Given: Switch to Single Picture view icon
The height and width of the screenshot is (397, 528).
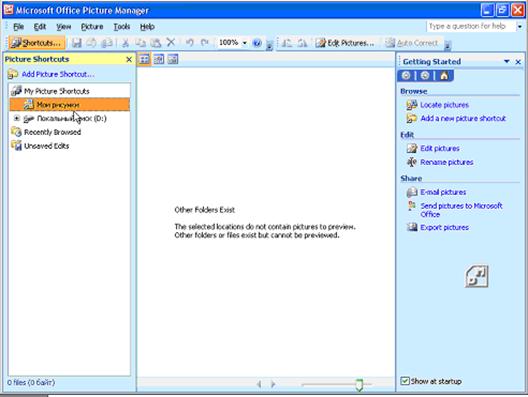Looking at the screenshot, I should 173,60.
